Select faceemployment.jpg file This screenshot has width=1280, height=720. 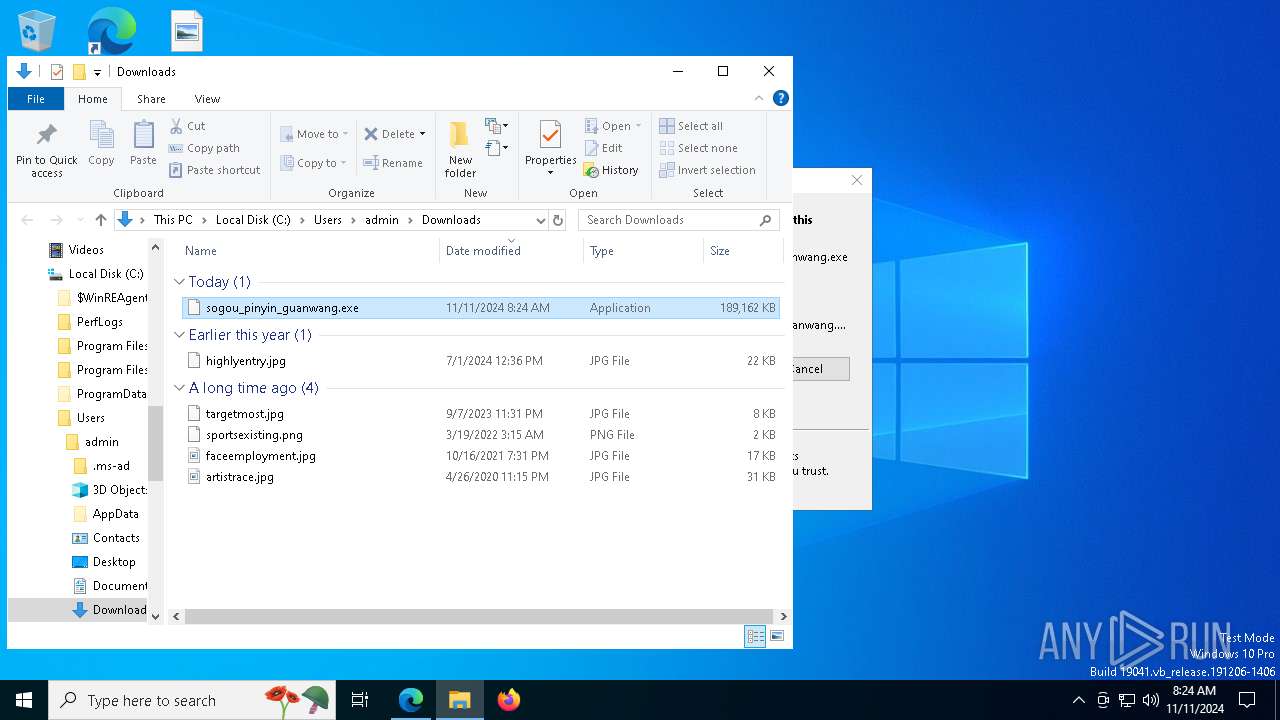point(481,456)
